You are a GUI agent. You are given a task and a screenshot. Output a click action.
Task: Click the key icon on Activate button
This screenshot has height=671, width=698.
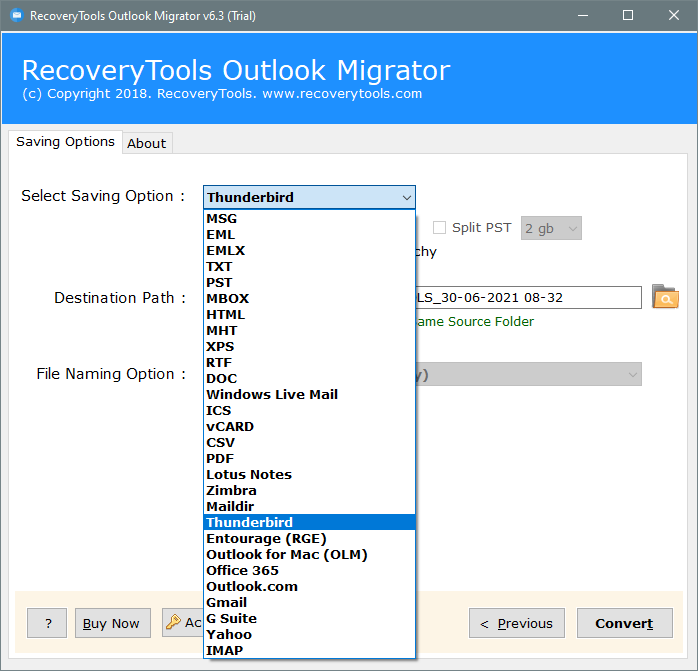[x=173, y=622]
